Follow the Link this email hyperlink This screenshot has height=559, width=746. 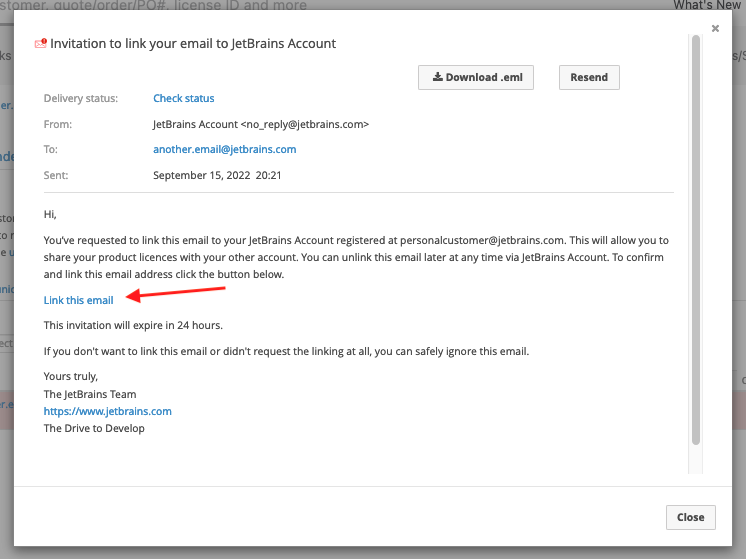tap(78, 300)
